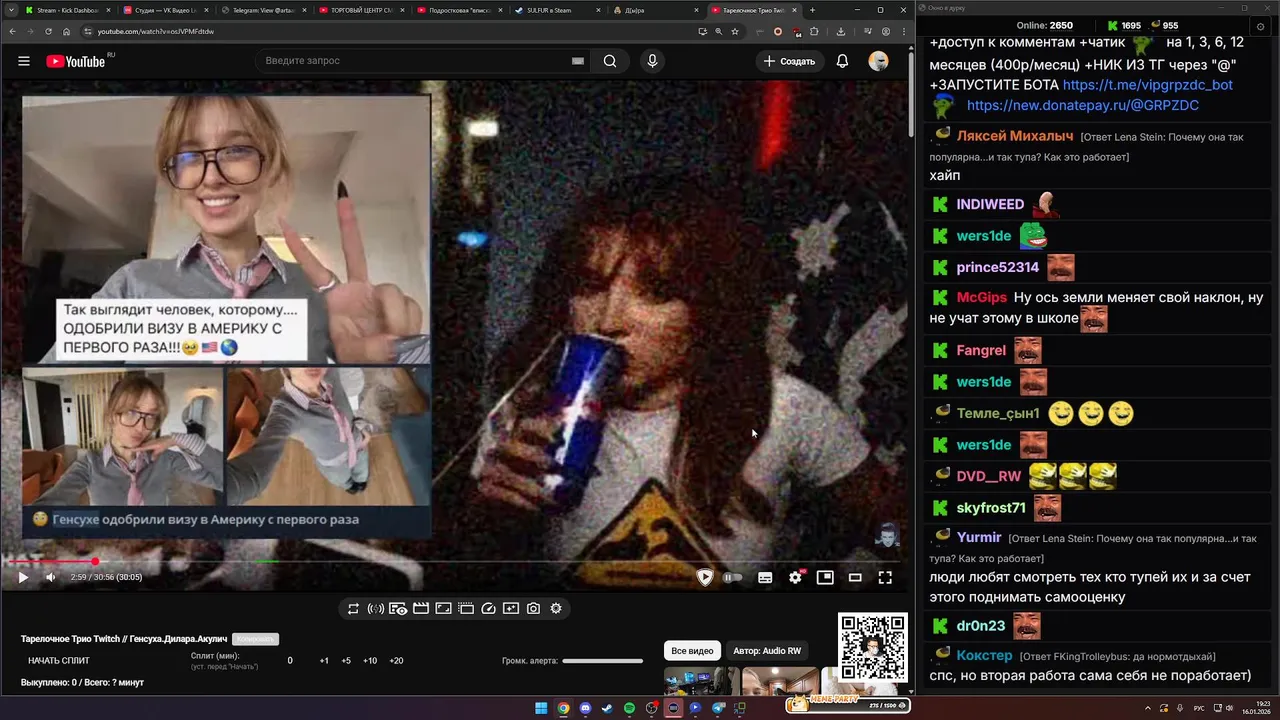Open player settings gear
Viewport: 1280px width, 720px height.
click(795, 577)
